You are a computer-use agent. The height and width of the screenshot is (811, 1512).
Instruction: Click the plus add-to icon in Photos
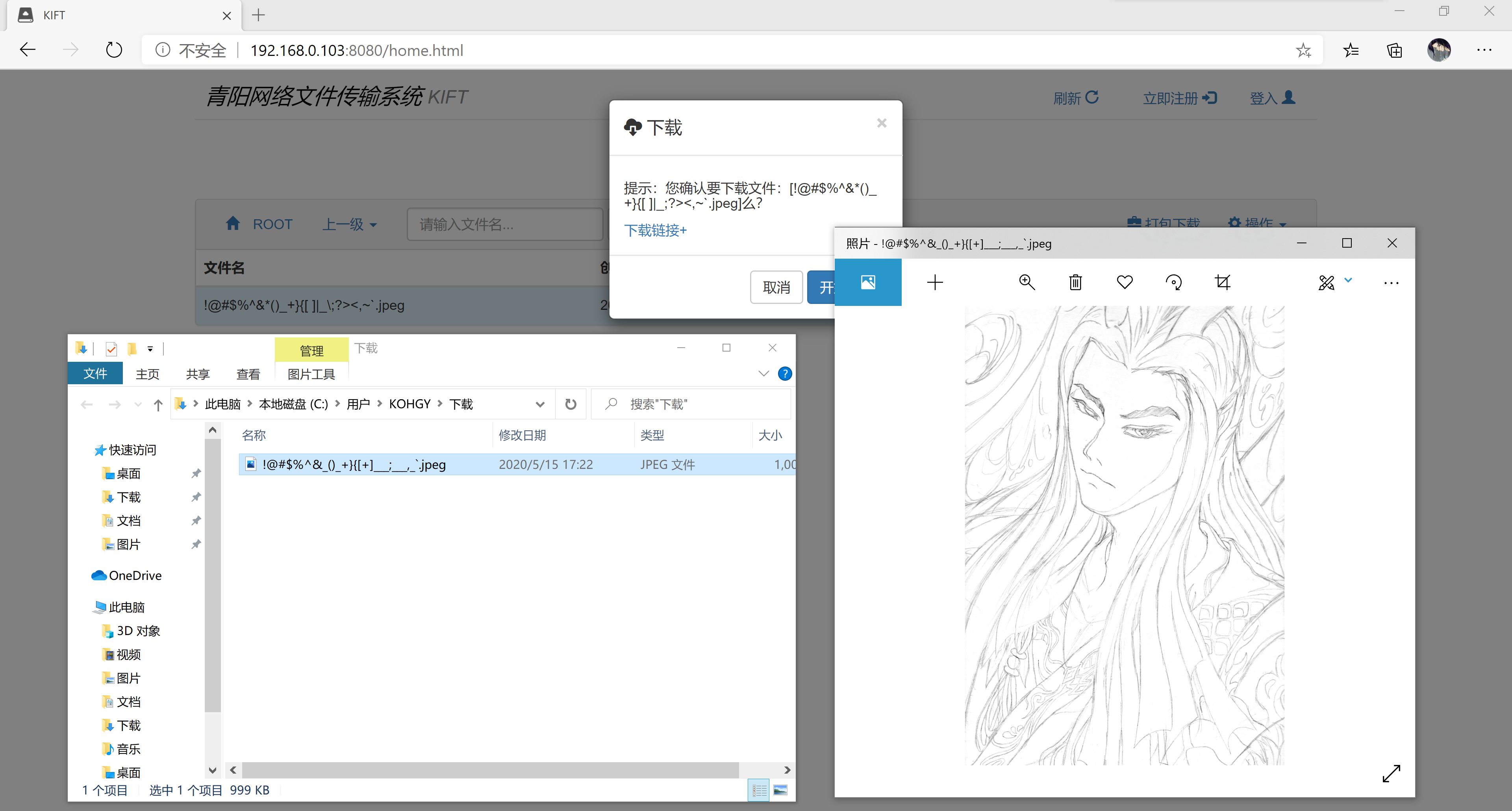pyautogui.click(x=934, y=282)
